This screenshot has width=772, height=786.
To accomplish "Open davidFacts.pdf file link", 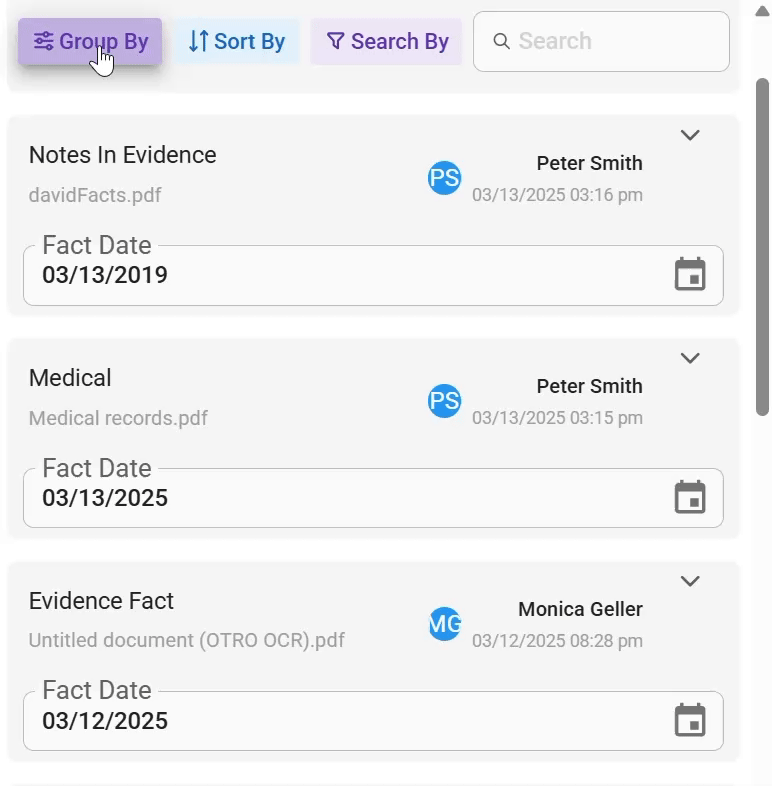I will pos(95,195).
